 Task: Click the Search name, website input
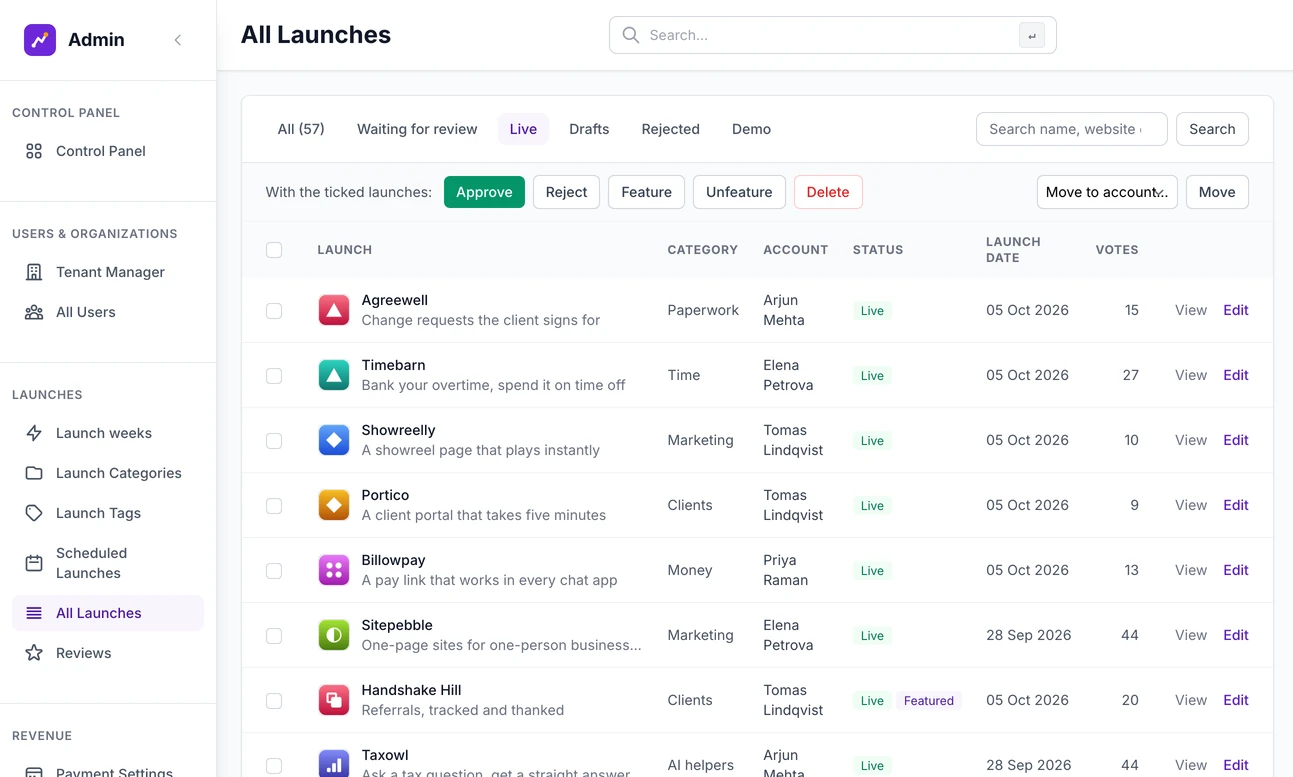pyautogui.click(x=1072, y=129)
